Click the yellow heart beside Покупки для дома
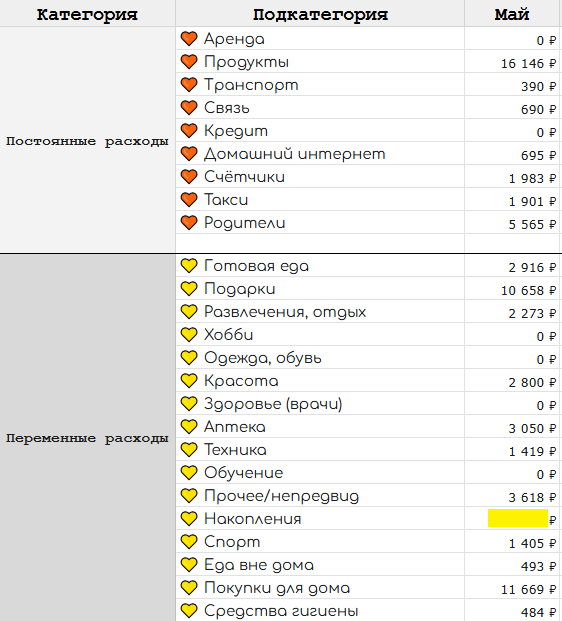The width and height of the screenshot is (562, 621). pos(189,587)
